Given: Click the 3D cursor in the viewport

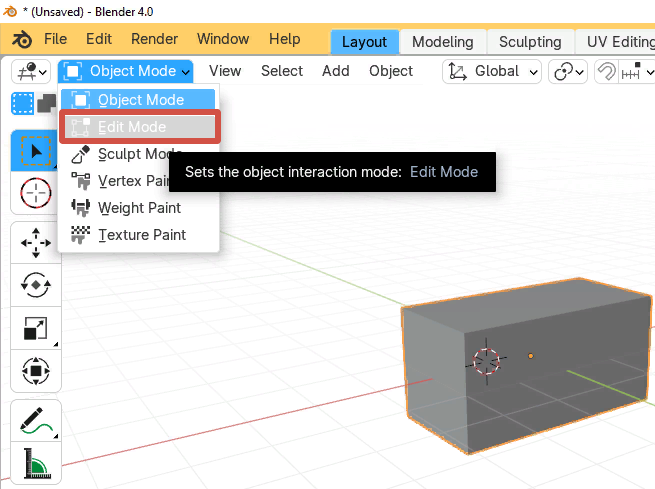Looking at the screenshot, I should pyautogui.click(x=486, y=362).
